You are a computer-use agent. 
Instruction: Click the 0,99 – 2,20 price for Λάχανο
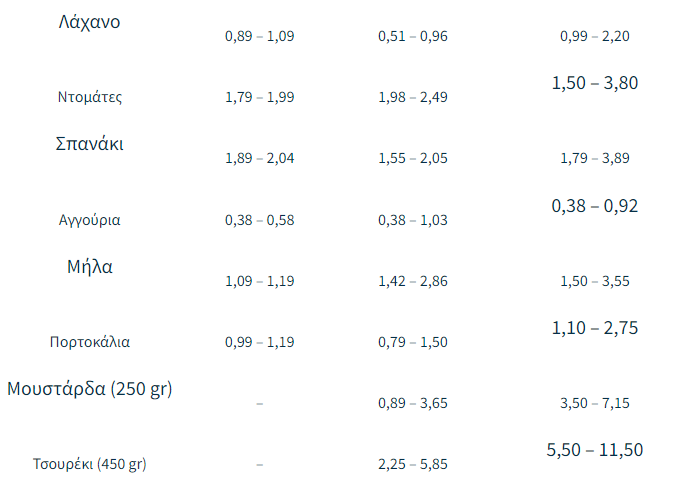click(595, 37)
